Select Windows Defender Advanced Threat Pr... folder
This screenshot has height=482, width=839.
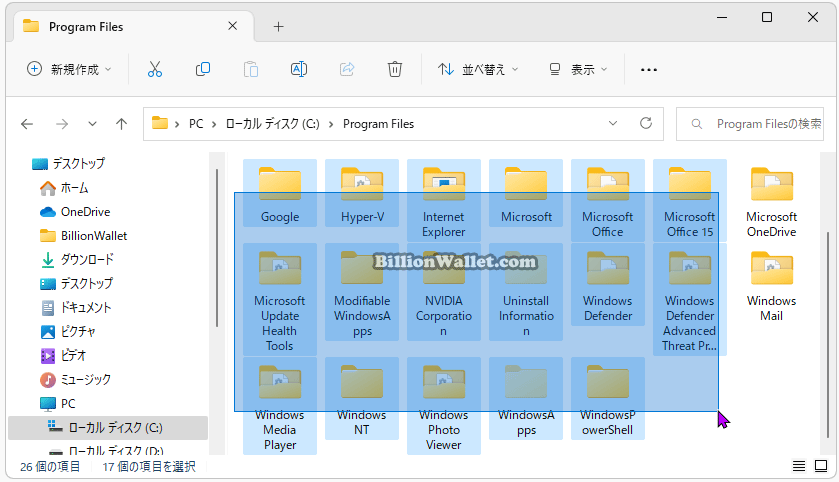pos(690,299)
